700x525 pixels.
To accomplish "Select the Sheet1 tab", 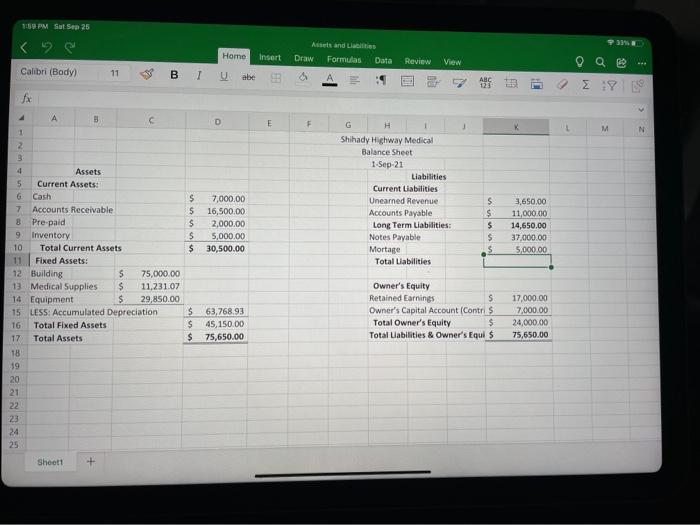I will (x=50, y=462).
